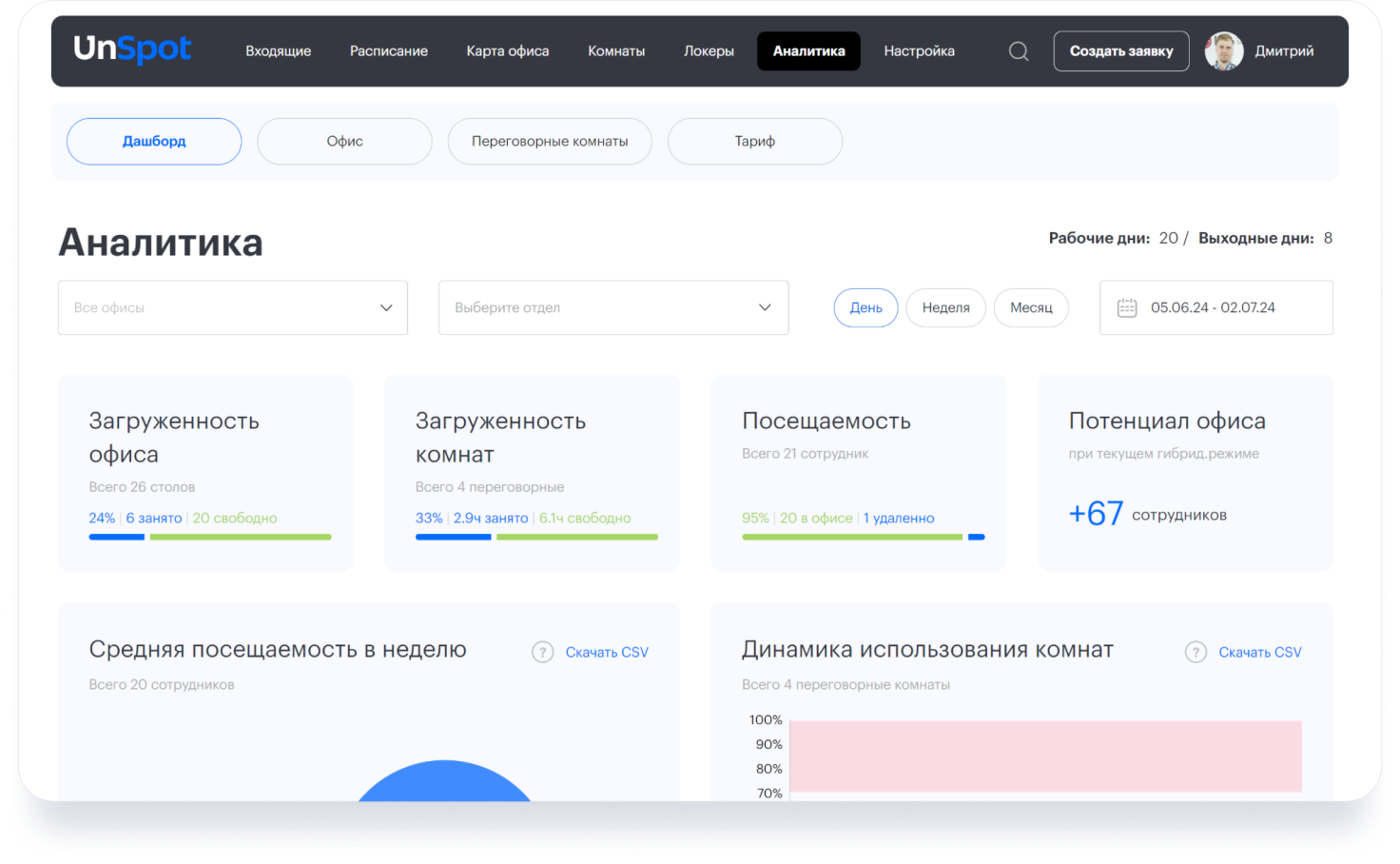Switch to the Дашборд tab
This screenshot has width=1400, height=864.
(x=154, y=141)
